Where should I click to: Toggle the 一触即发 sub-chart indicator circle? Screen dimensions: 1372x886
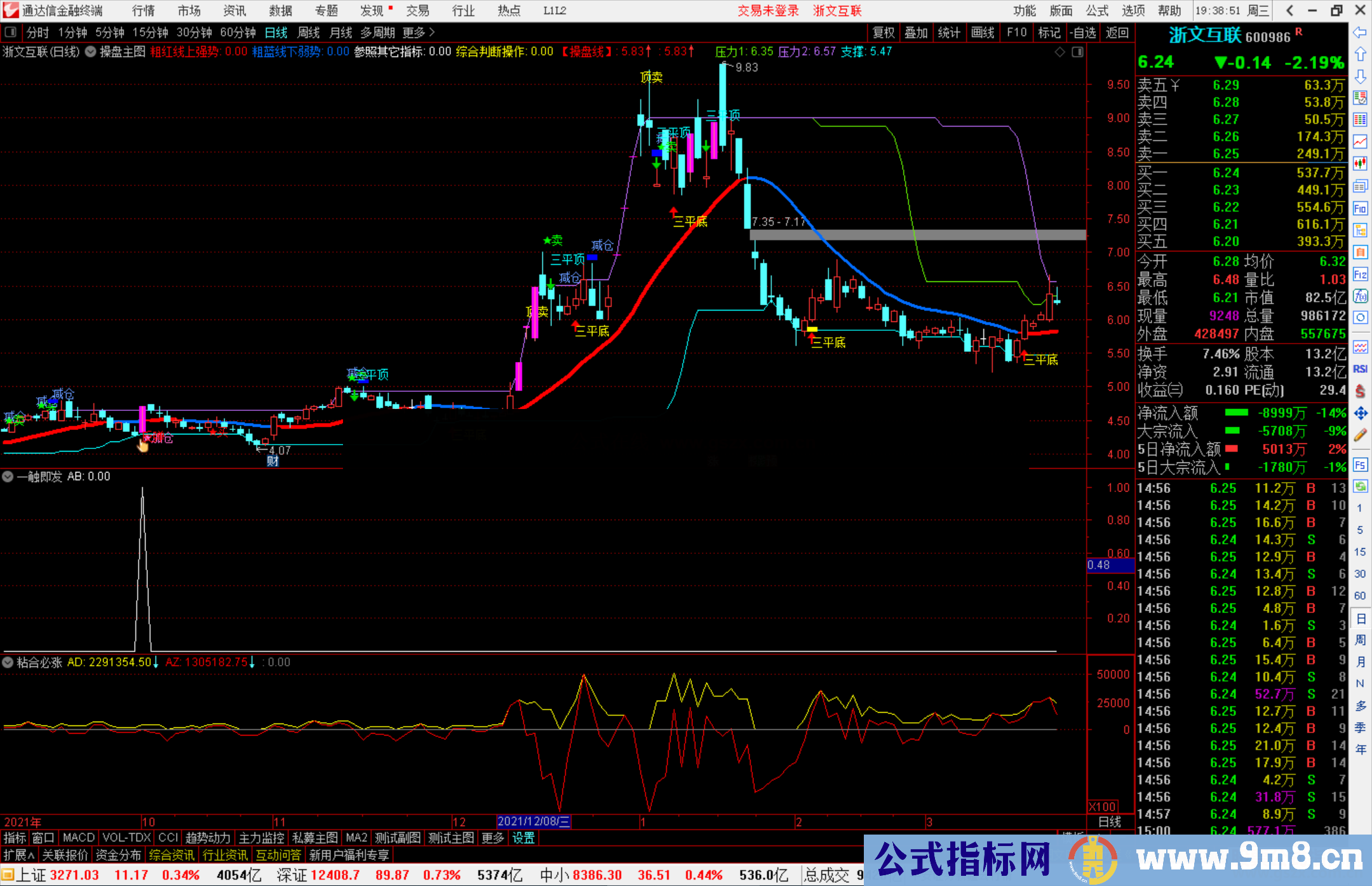coord(8,476)
